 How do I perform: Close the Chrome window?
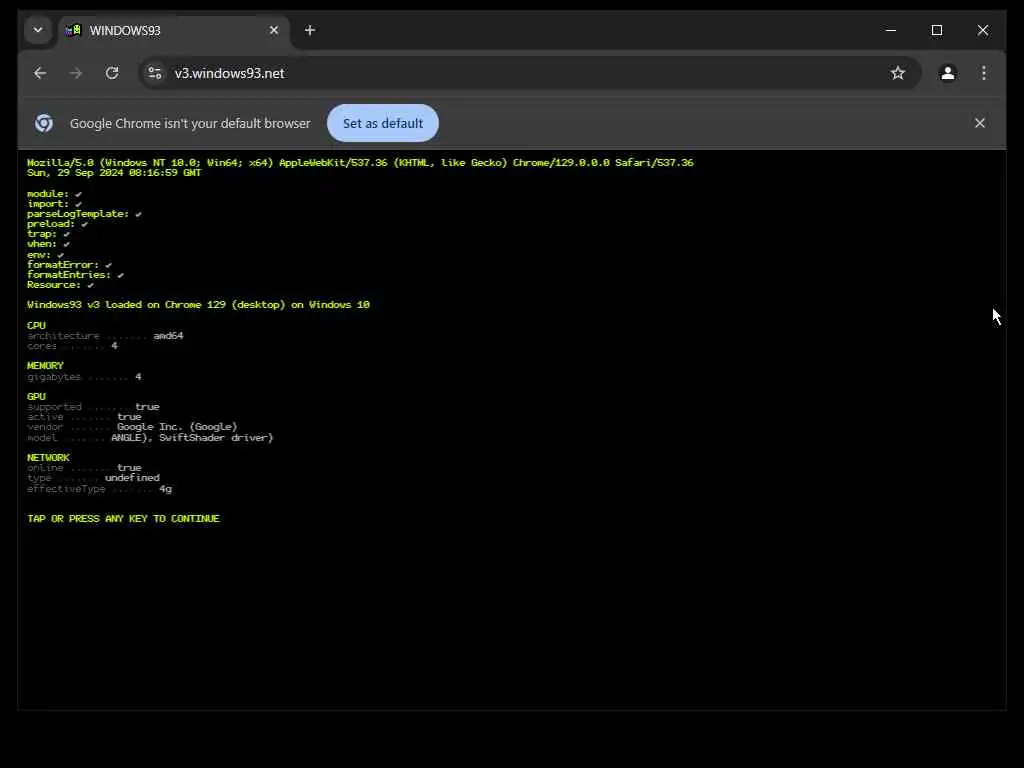coord(982,30)
